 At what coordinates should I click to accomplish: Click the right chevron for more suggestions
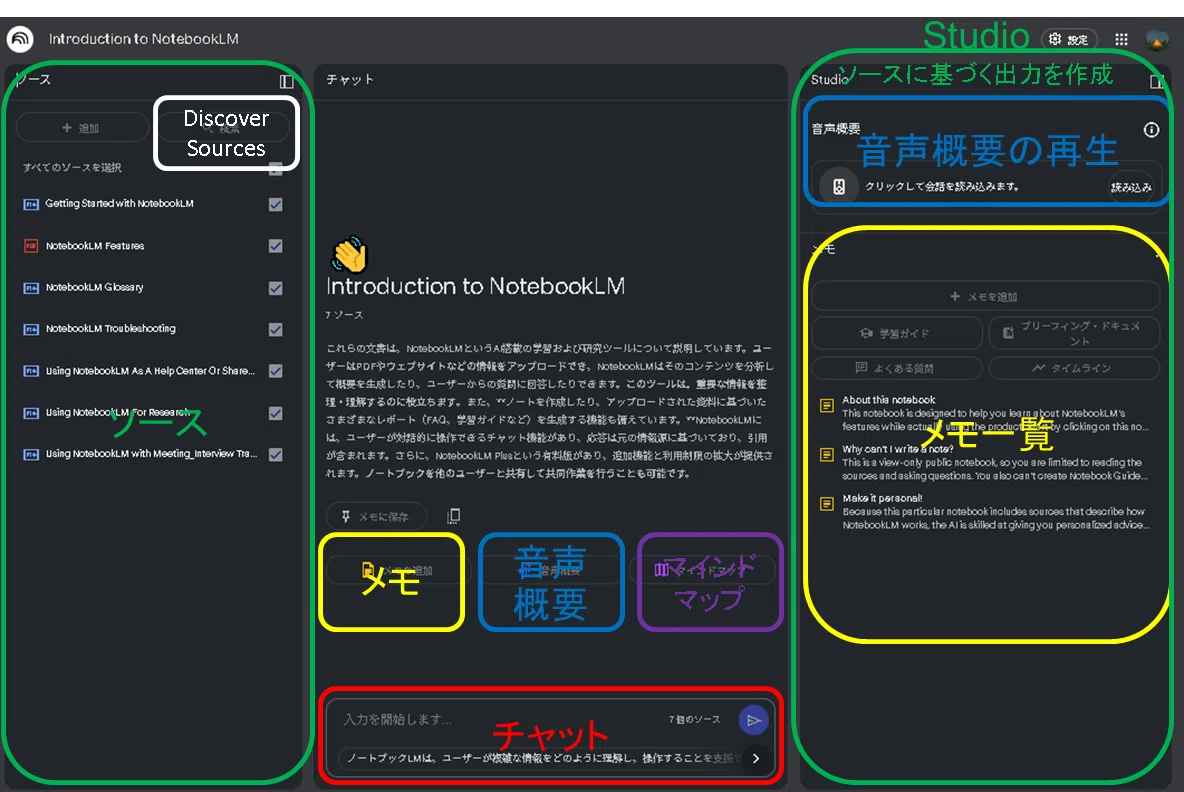coord(756,757)
